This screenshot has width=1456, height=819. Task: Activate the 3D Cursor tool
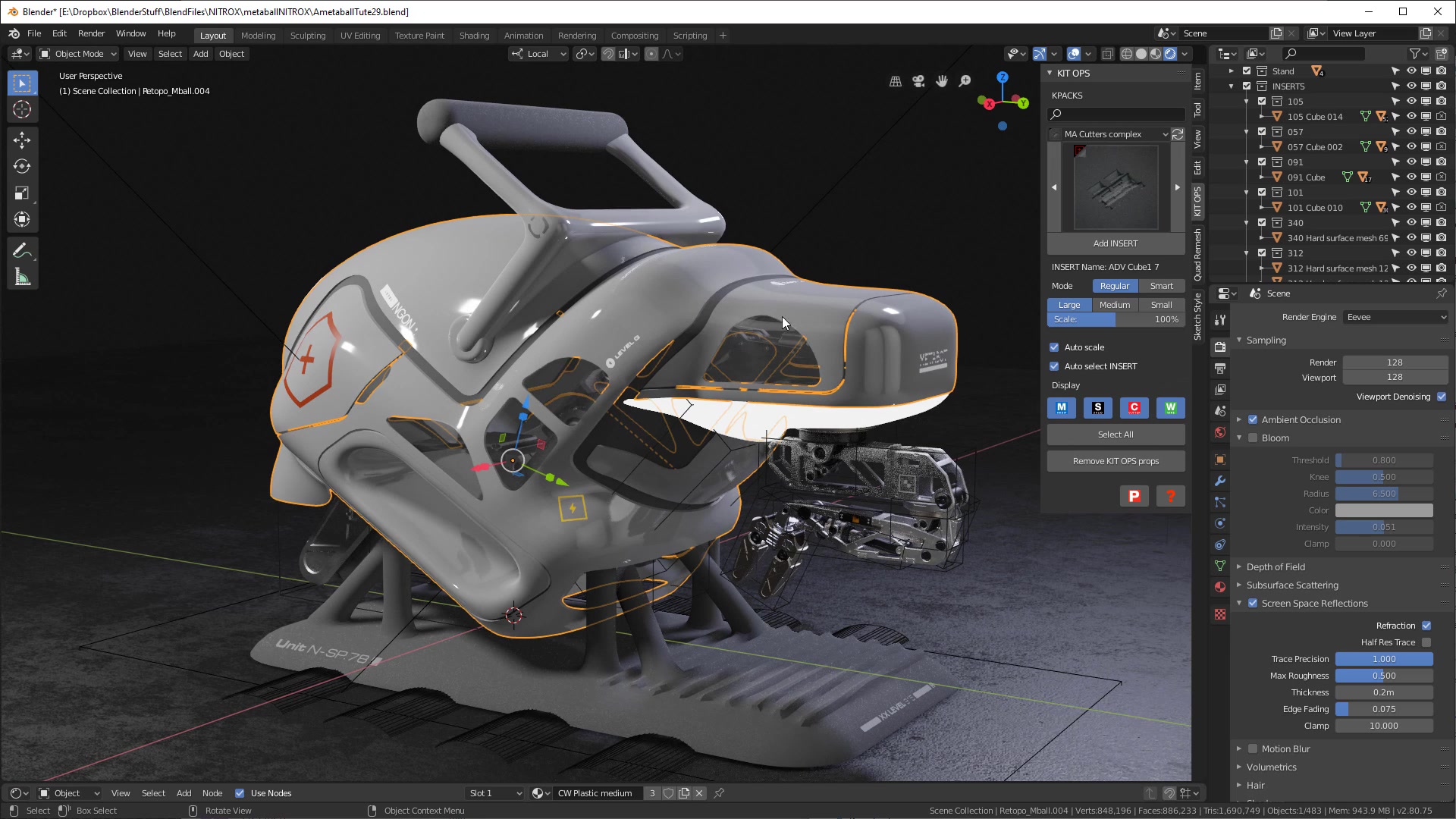click(22, 109)
